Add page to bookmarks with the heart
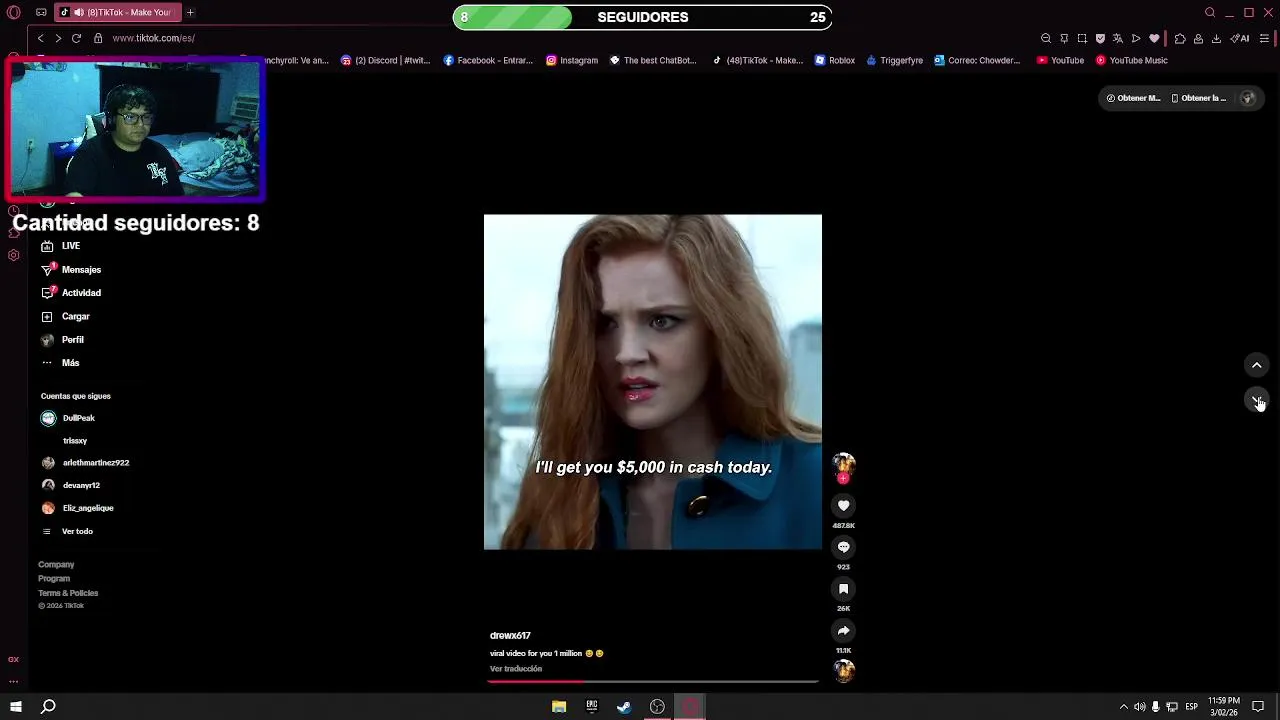Screen dimensions: 1280x720 (1154, 38)
